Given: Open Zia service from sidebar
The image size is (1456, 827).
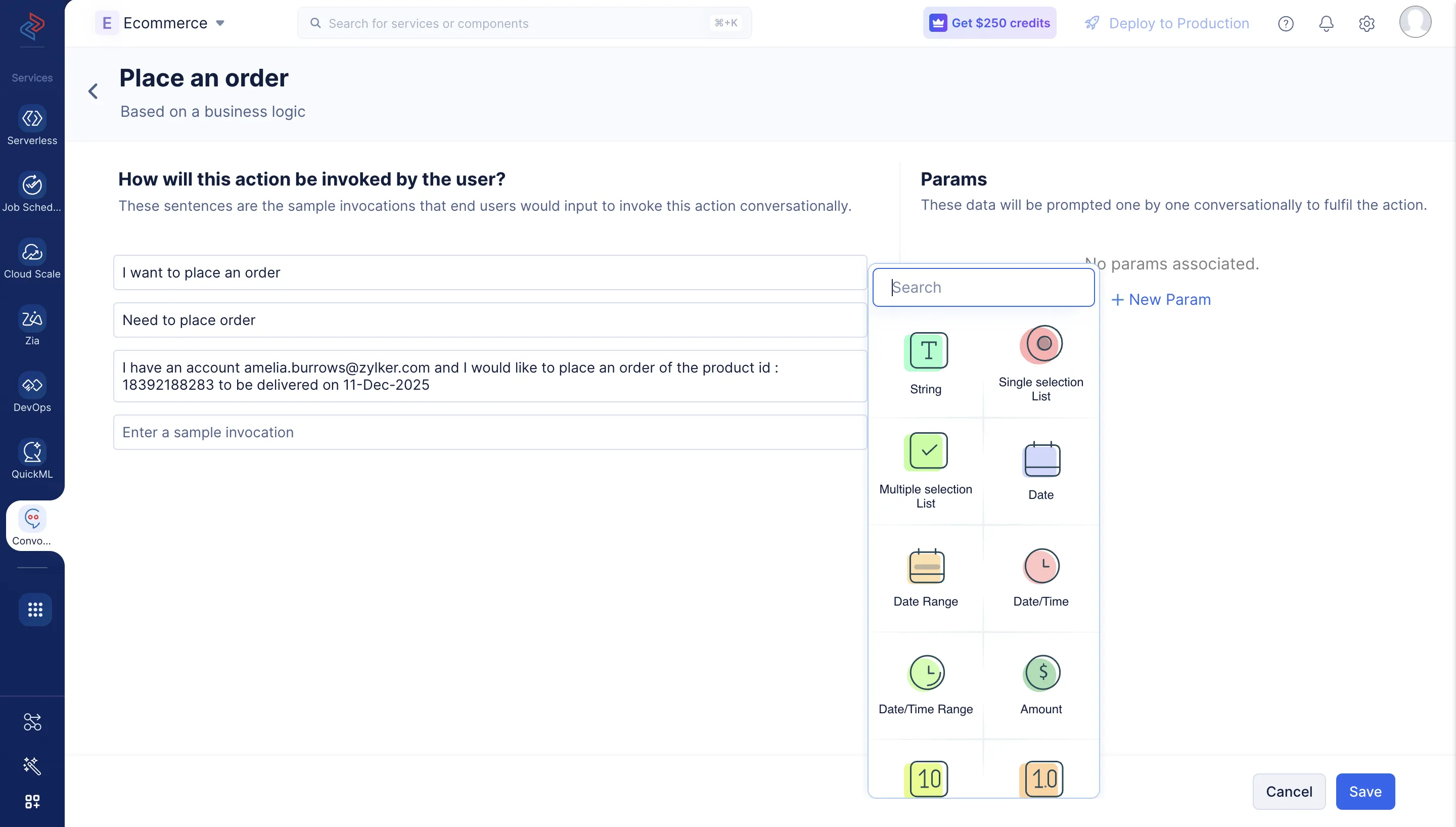Looking at the screenshot, I should pos(32,326).
